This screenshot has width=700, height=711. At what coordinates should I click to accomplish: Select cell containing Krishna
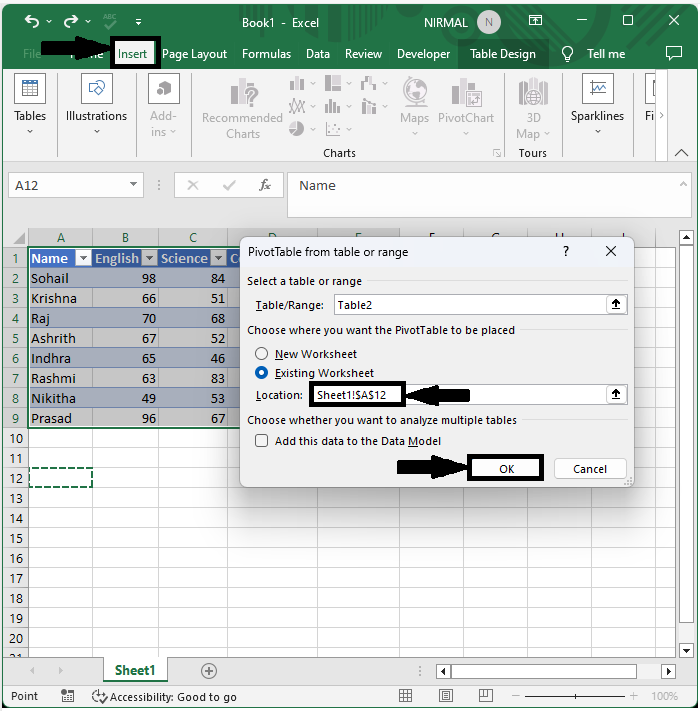(61, 298)
